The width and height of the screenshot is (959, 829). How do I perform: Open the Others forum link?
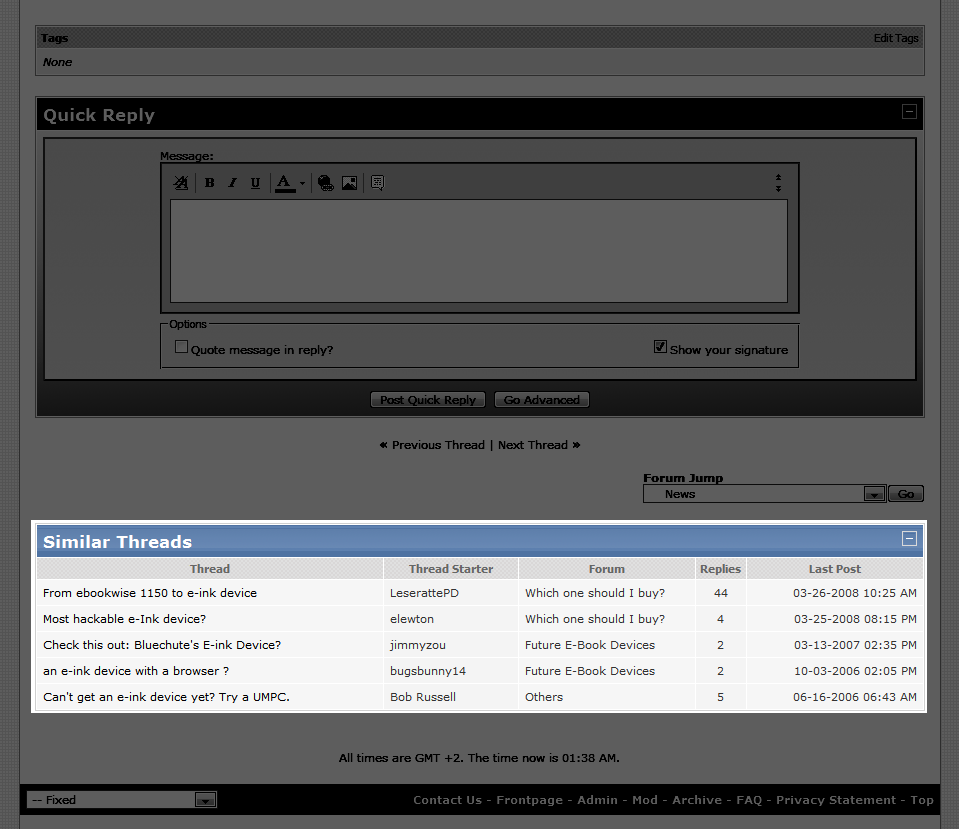544,697
